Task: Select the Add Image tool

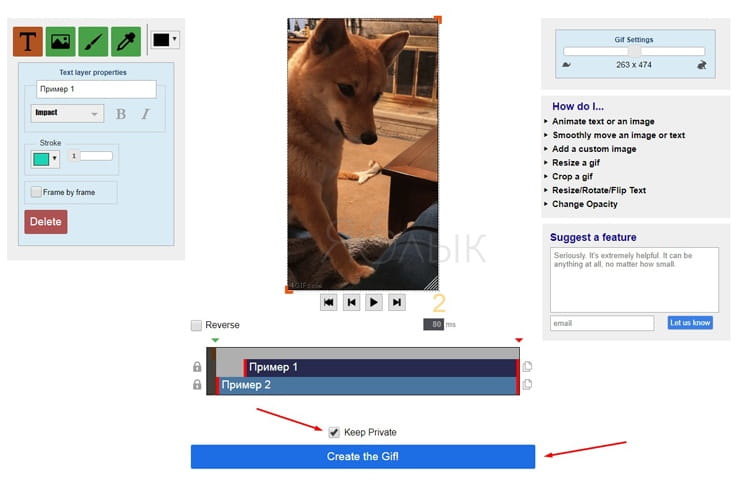Action: coord(60,42)
